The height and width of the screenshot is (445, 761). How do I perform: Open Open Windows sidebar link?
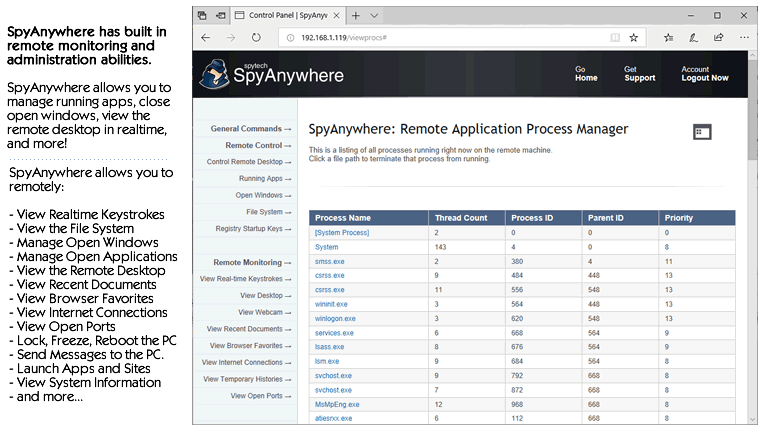263,195
